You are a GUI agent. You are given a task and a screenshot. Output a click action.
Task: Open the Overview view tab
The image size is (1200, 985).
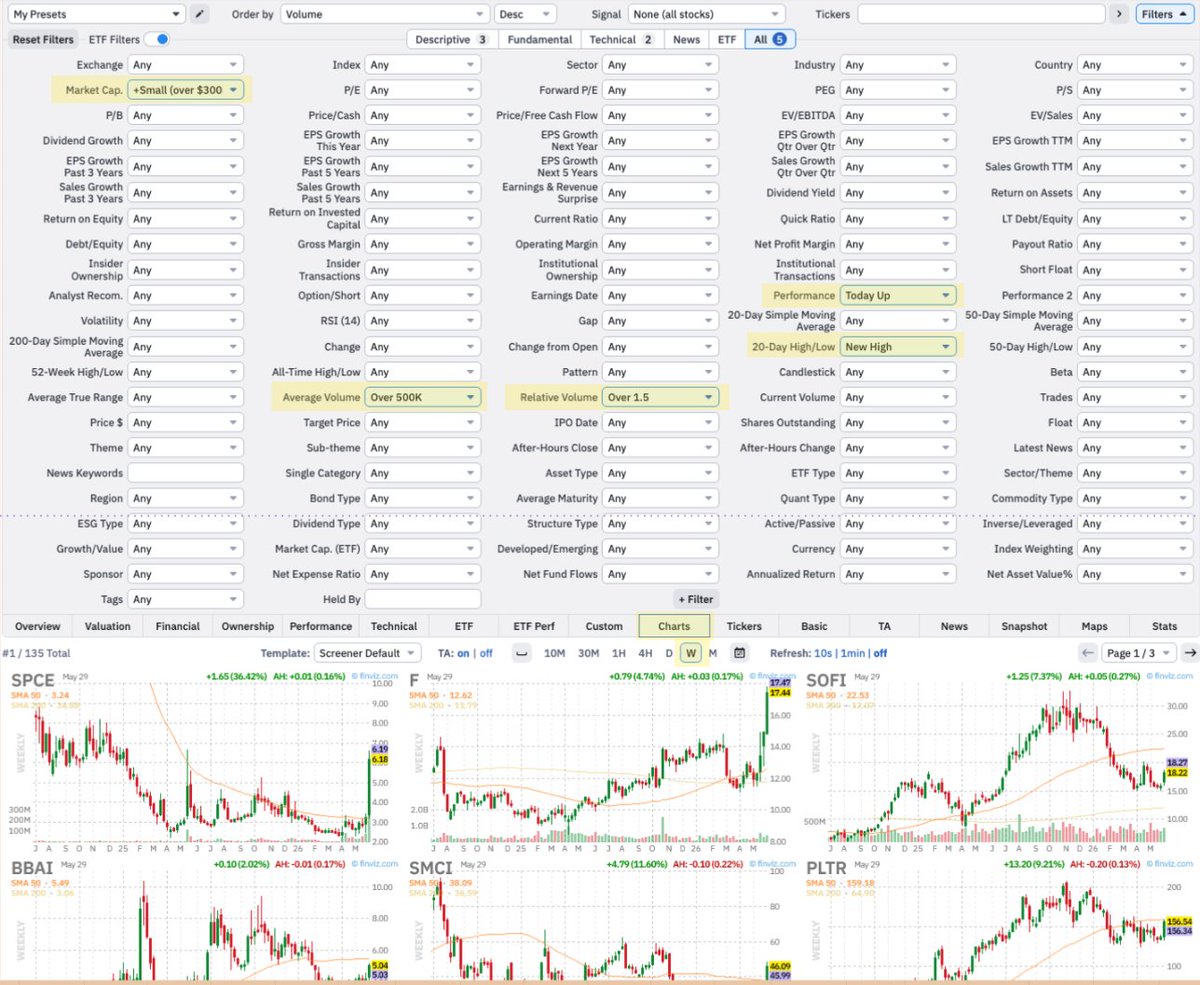coord(38,626)
